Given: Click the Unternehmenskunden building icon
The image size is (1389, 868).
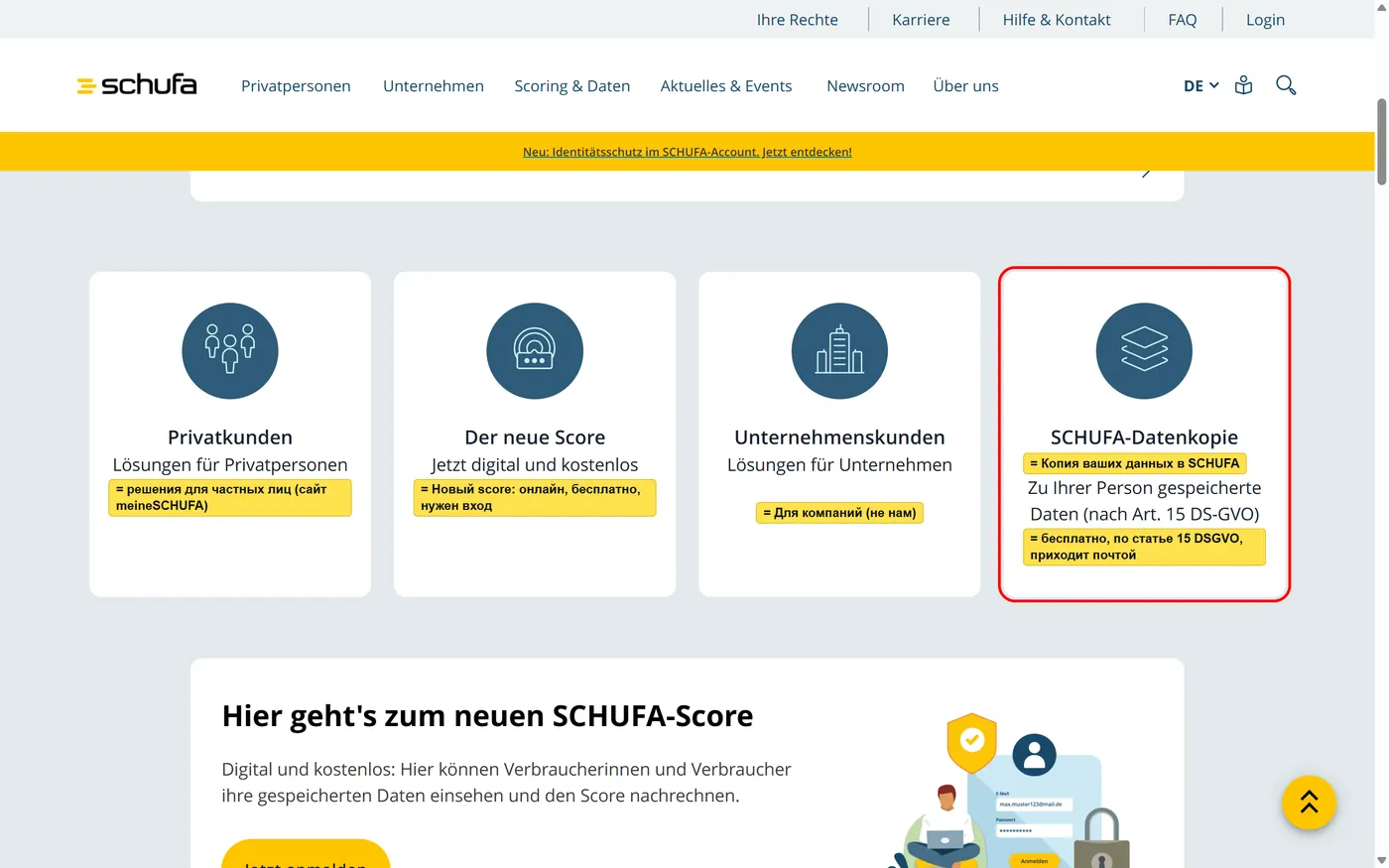Looking at the screenshot, I should coord(839,351).
